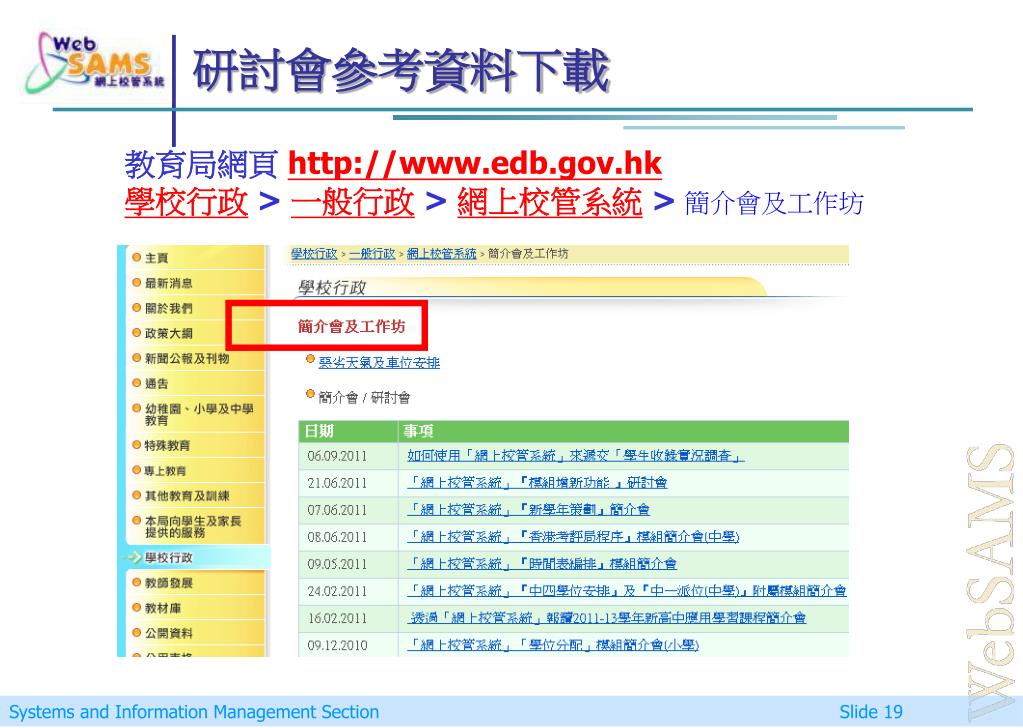Viewport: 1023px width, 728px height.
Task: Click the arrow icon beside sidebar 學校行政
Action: (132, 557)
